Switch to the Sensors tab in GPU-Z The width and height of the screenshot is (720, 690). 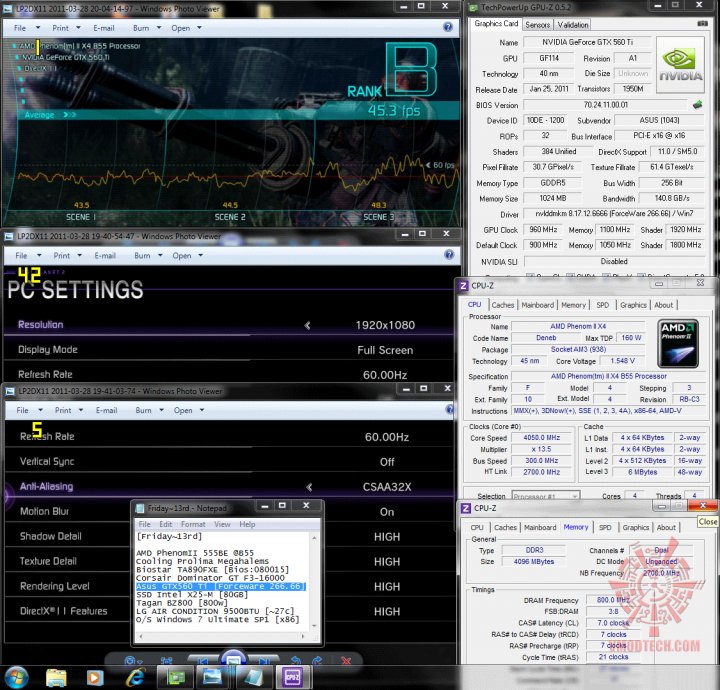pyautogui.click(x=538, y=25)
